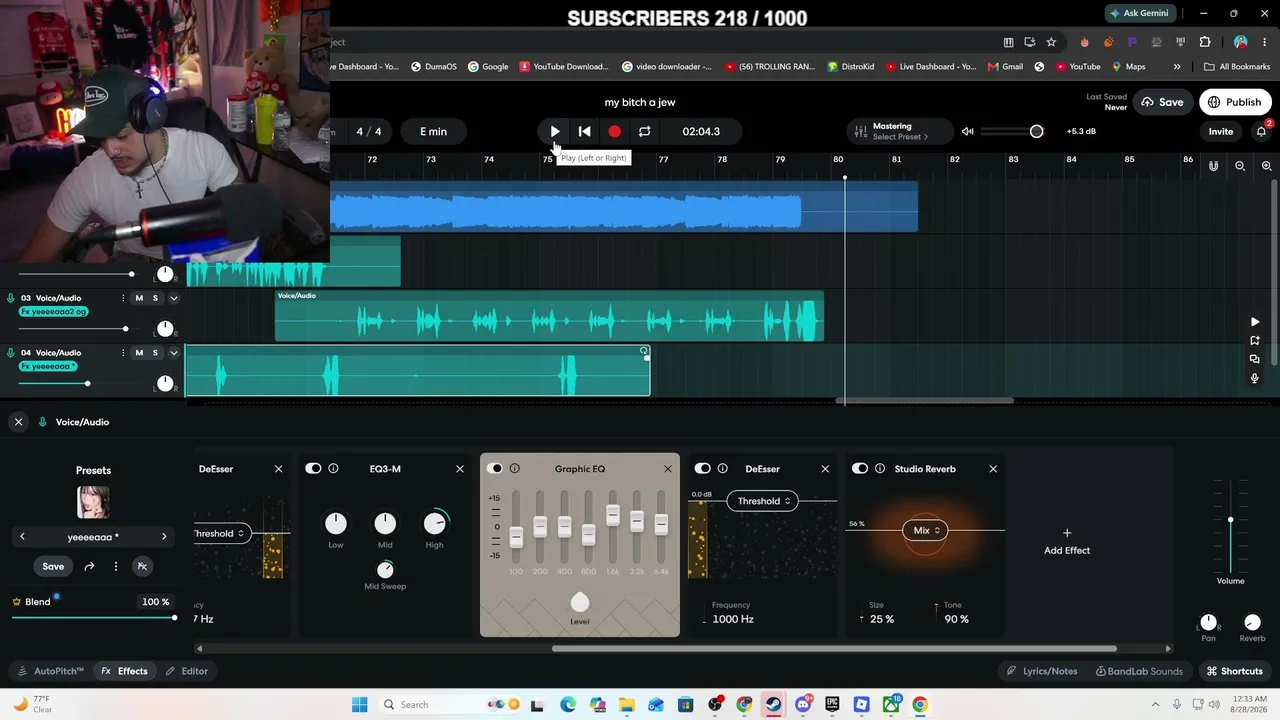The width and height of the screenshot is (1280, 720).
Task: Open the Mix parameter dropdown in Studio Reverb
Action: (926, 531)
